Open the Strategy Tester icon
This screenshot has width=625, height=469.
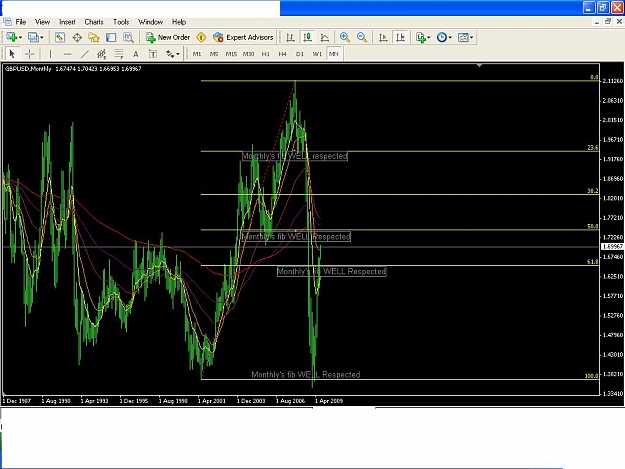pos(128,37)
